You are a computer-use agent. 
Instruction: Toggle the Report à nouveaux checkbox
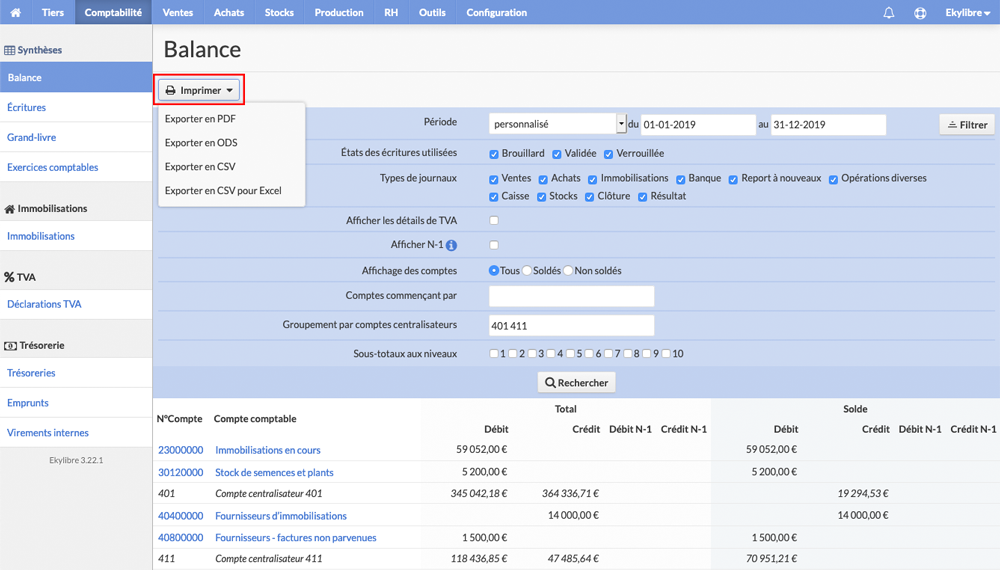[x=733, y=179]
